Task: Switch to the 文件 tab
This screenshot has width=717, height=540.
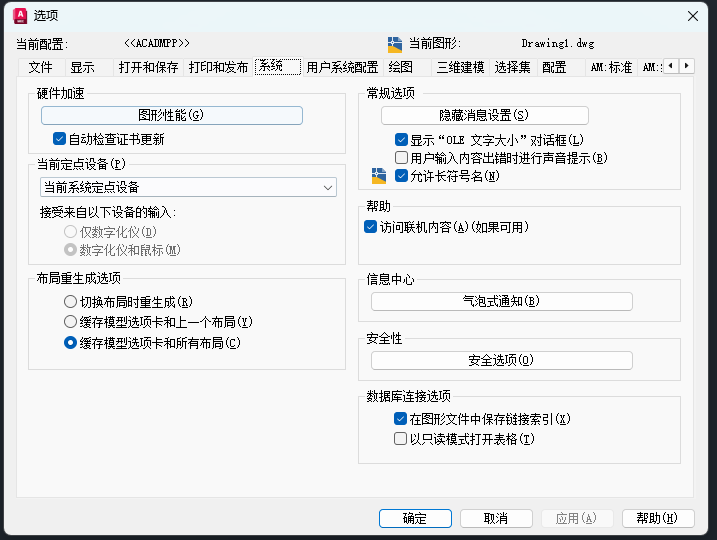Action: coord(41,67)
